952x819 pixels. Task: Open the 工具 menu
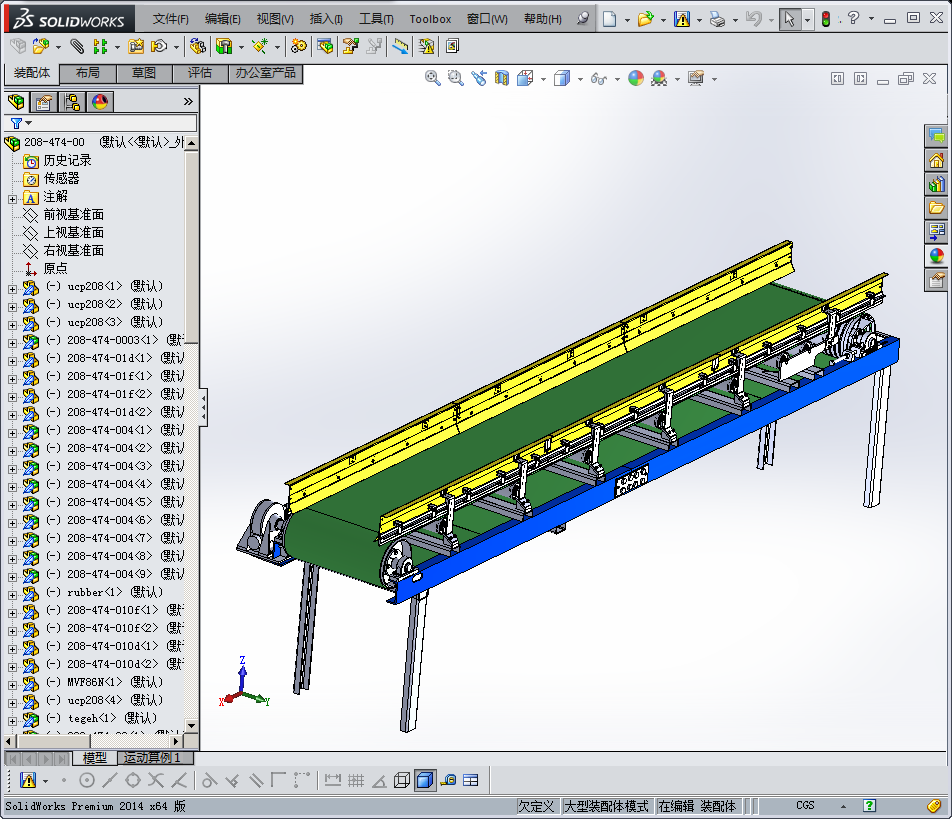point(376,19)
